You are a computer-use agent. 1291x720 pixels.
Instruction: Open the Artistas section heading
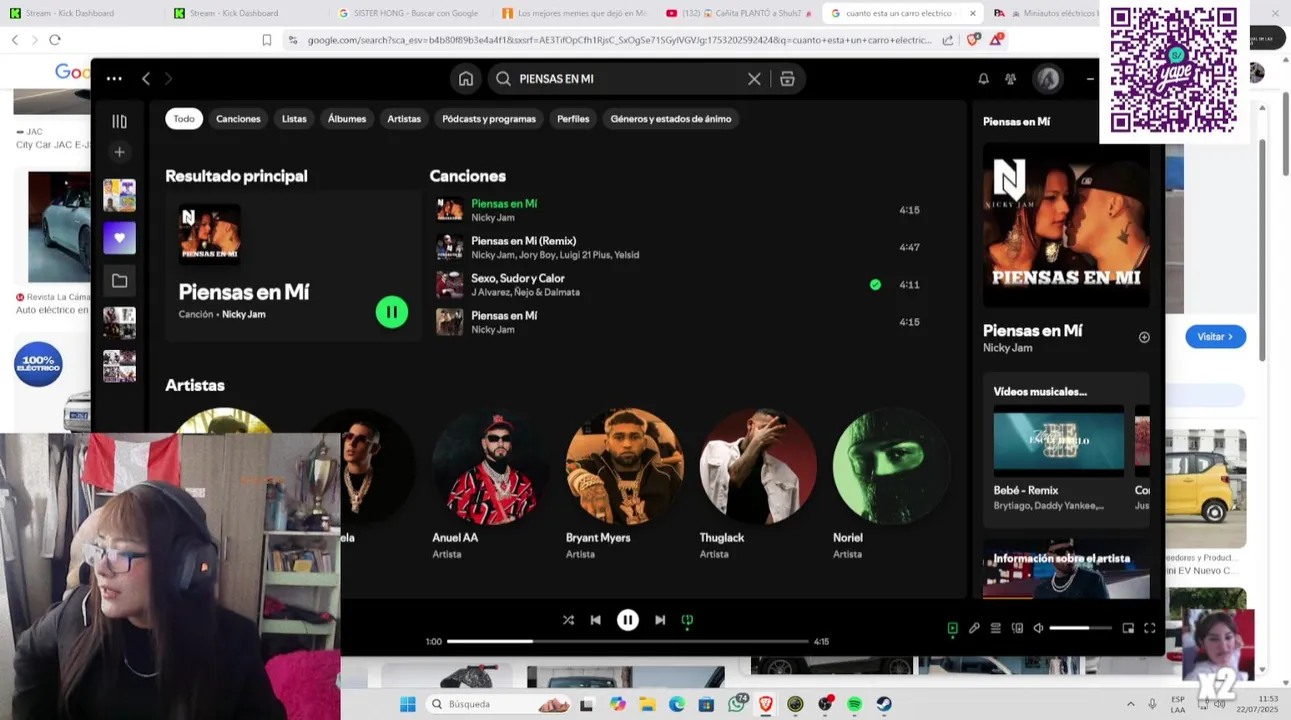click(x=195, y=385)
